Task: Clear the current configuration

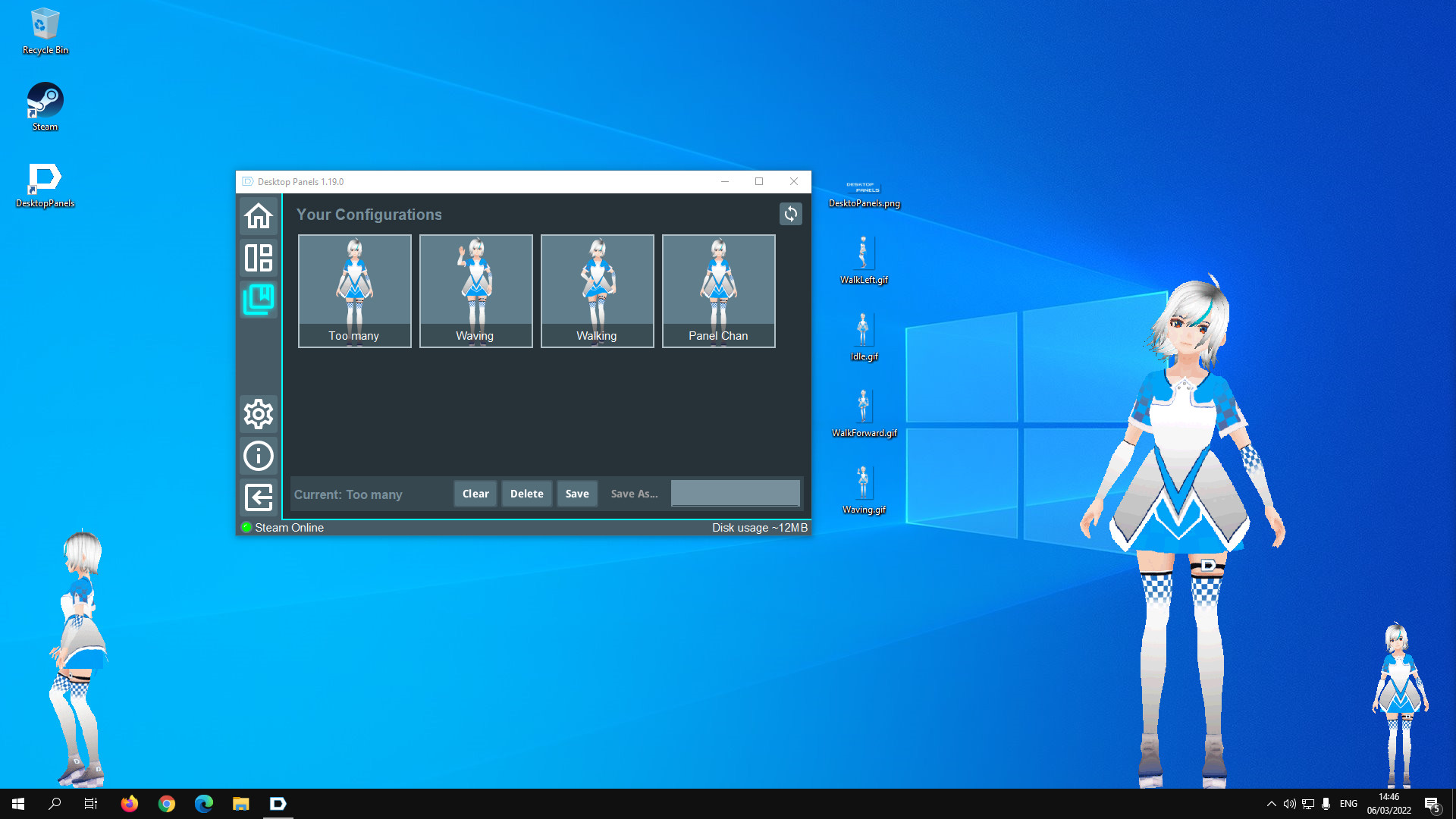Action: 475,493
